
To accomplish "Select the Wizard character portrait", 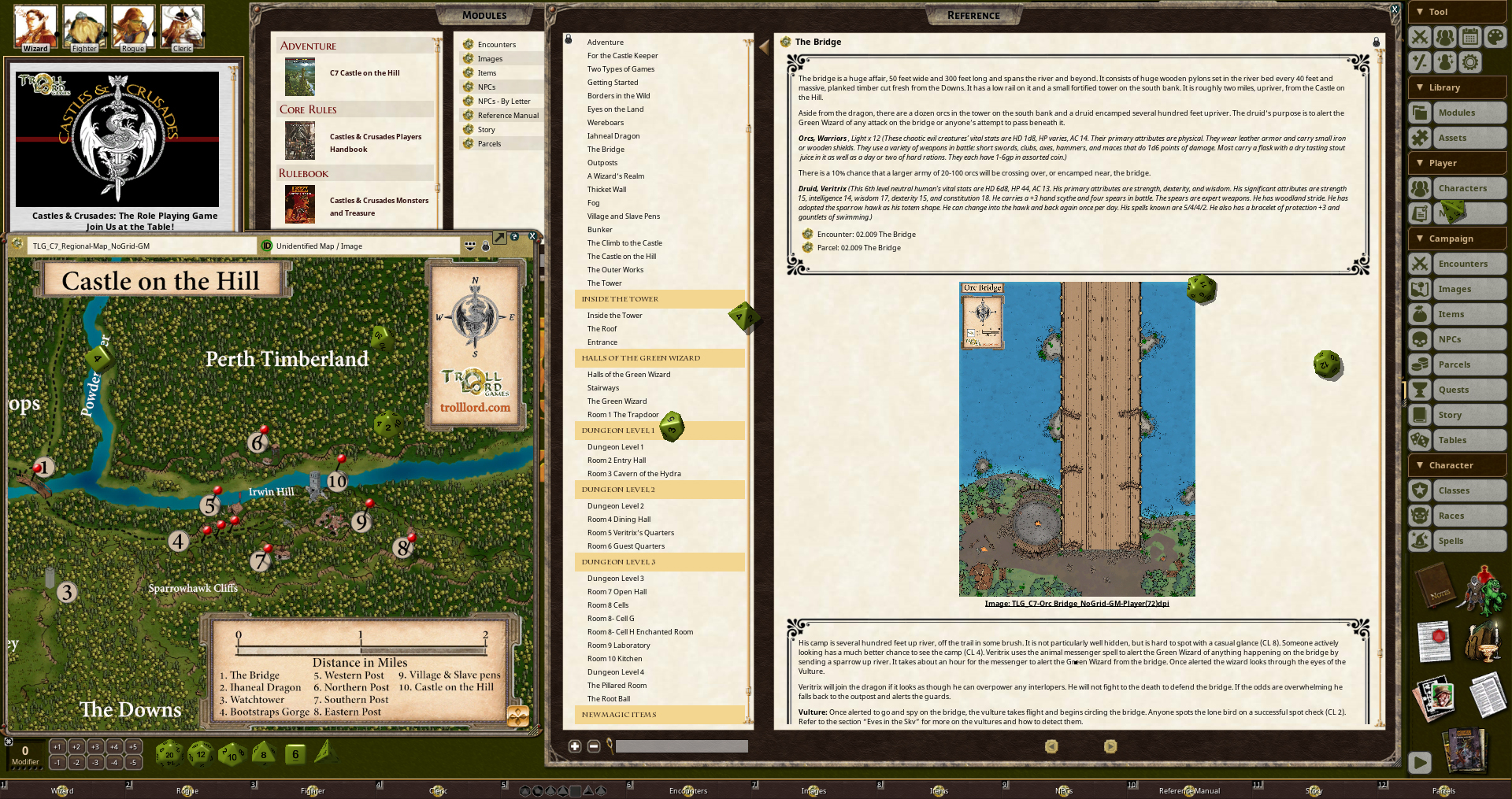I will (x=35, y=28).
